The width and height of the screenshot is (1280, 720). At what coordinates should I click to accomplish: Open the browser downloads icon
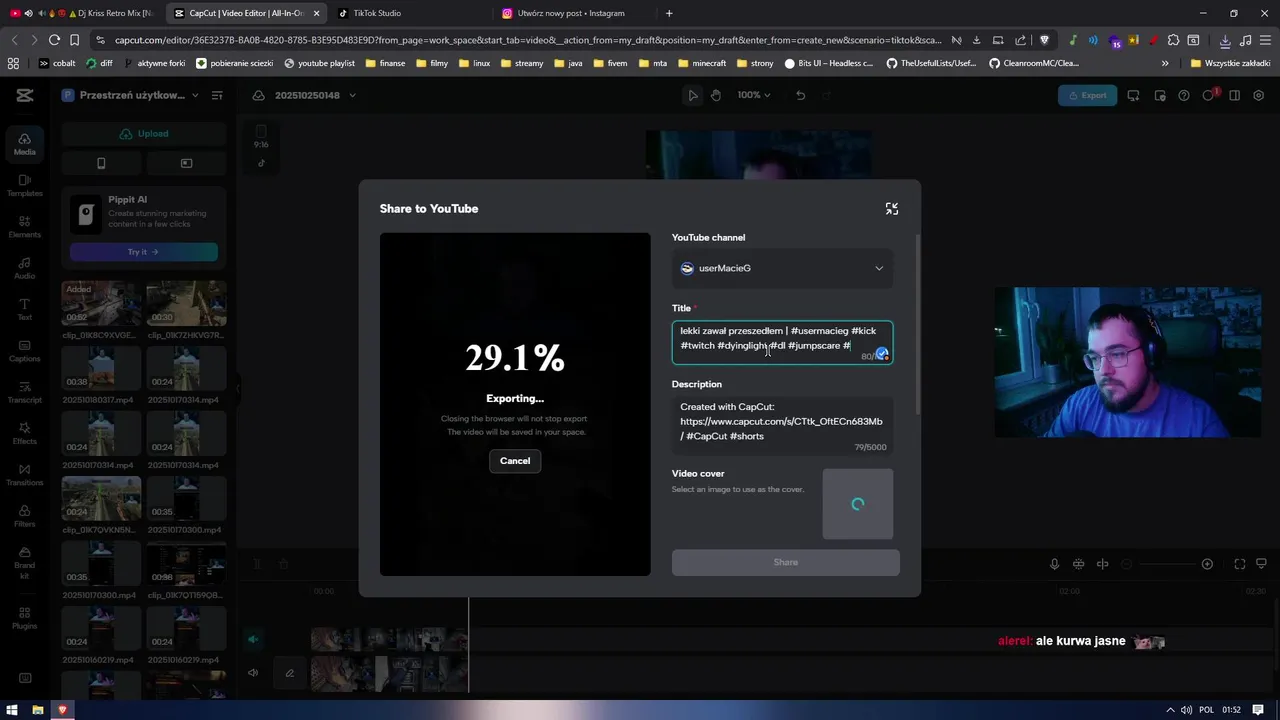pyautogui.click(x=1225, y=40)
